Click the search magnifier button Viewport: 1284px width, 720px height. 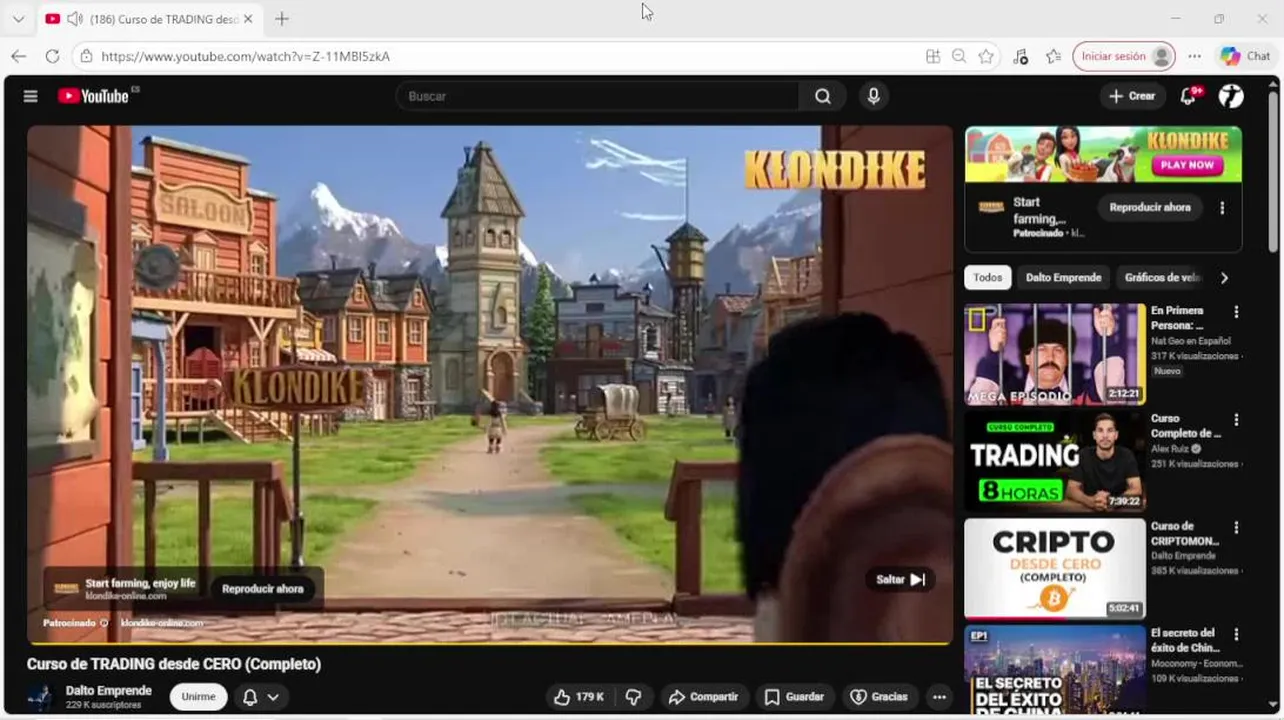(x=822, y=96)
